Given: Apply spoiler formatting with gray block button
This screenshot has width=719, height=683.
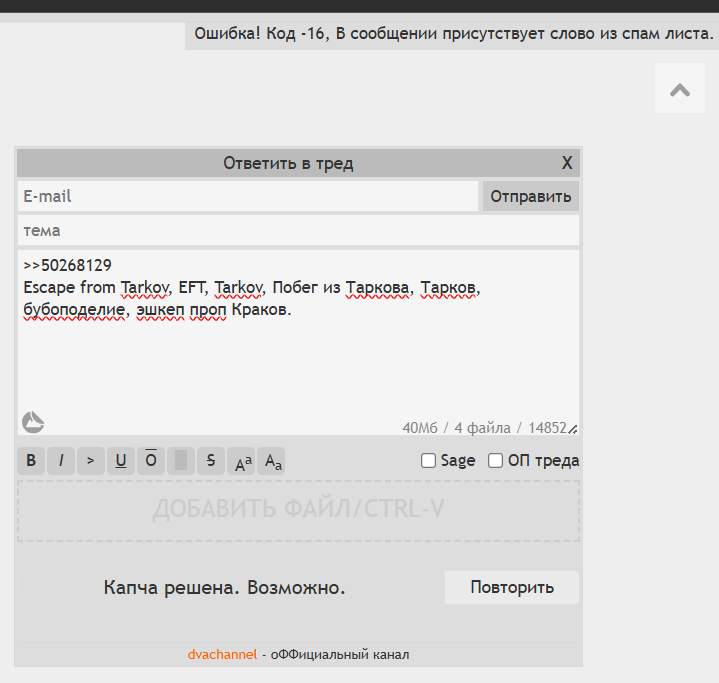Looking at the screenshot, I should pyautogui.click(x=181, y=461).
